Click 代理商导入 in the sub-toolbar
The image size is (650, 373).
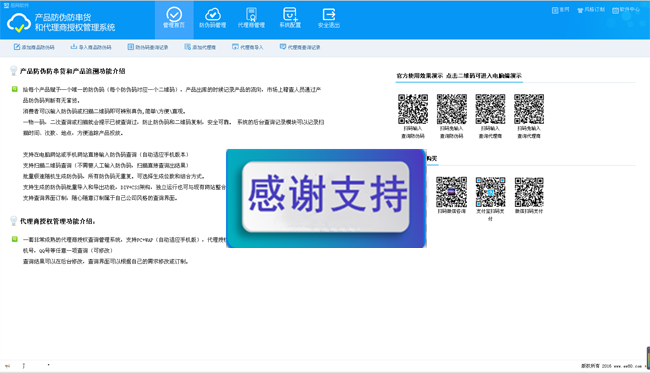pyautogui.click(x=247, y=47)
